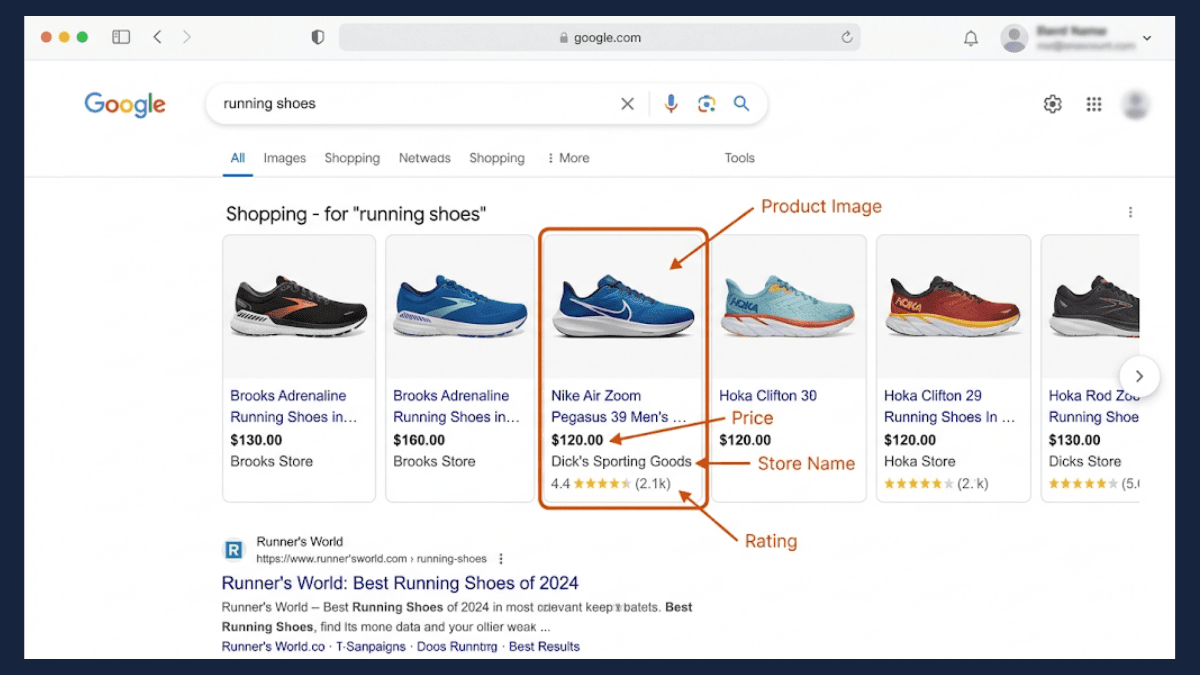
Task: Open the Hoka Rod product title link
Action: [x=1094, y=406]
